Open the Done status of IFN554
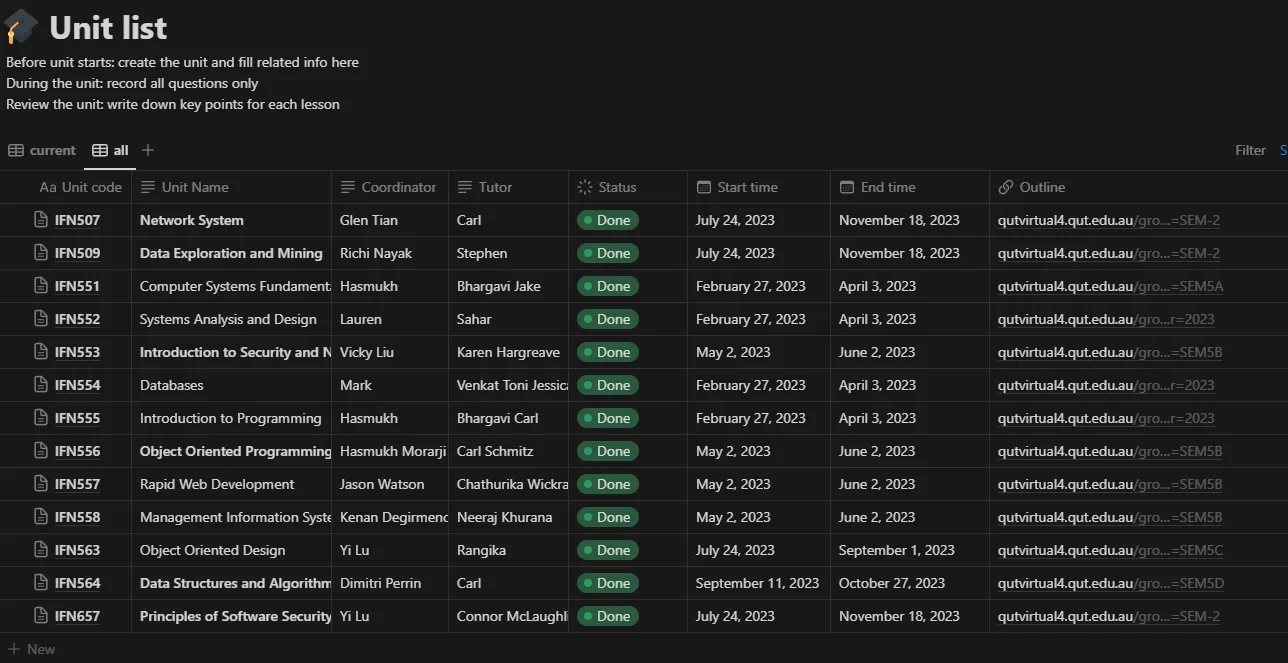 [x=607, y=385]
